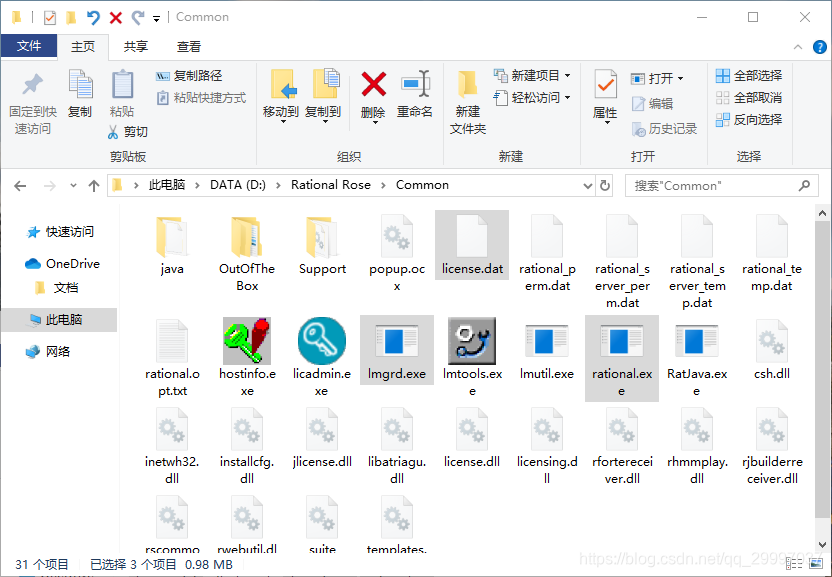Apply 反向选择 to invert selection

tap(749, 119)
